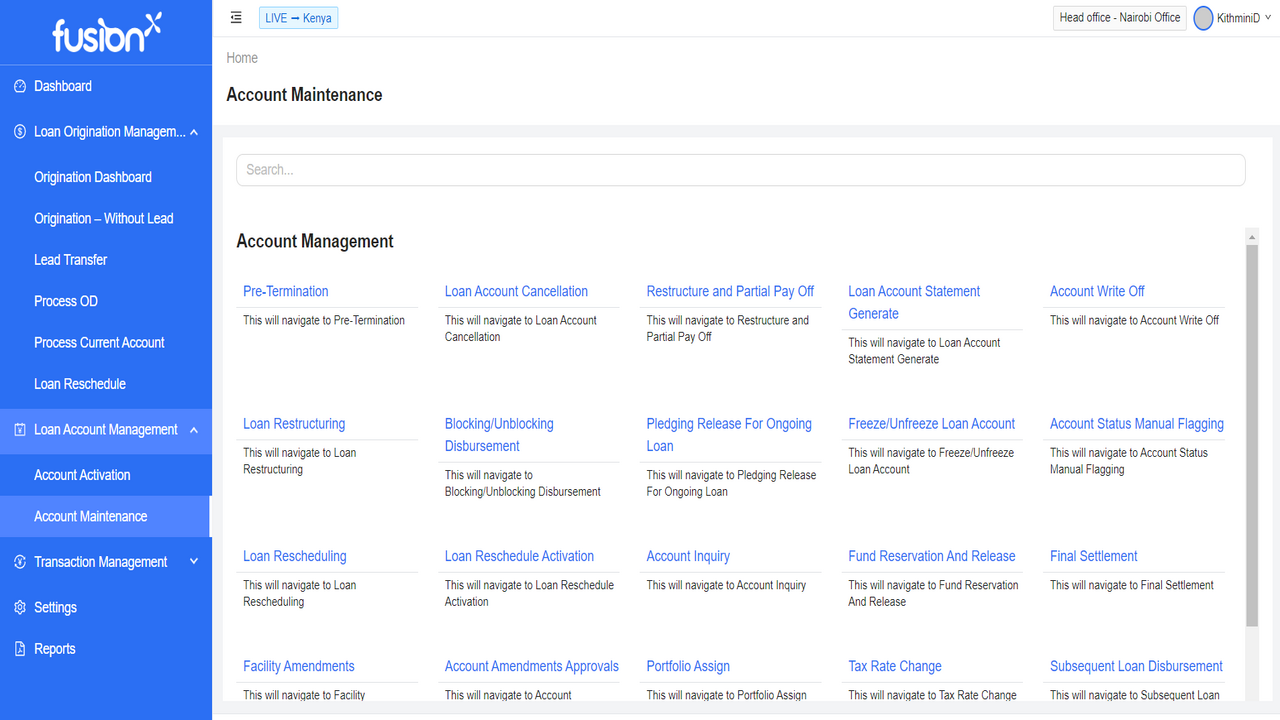Click the sidebar collapse hamburger icon

coord(235,17)
